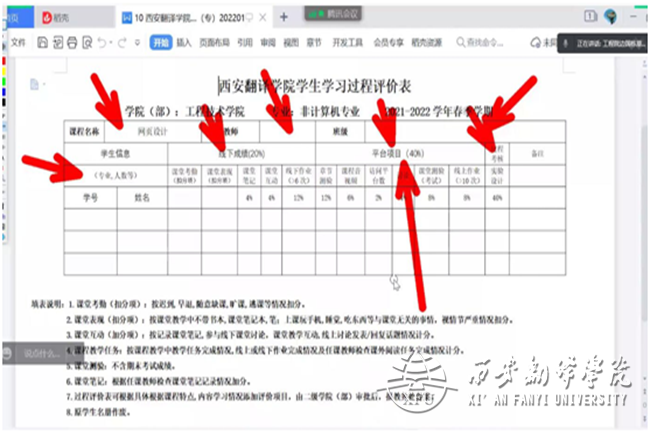Click the 线下作业 column header cell
This screenshot has height=433, width=650.
click(x=298, y=176)
